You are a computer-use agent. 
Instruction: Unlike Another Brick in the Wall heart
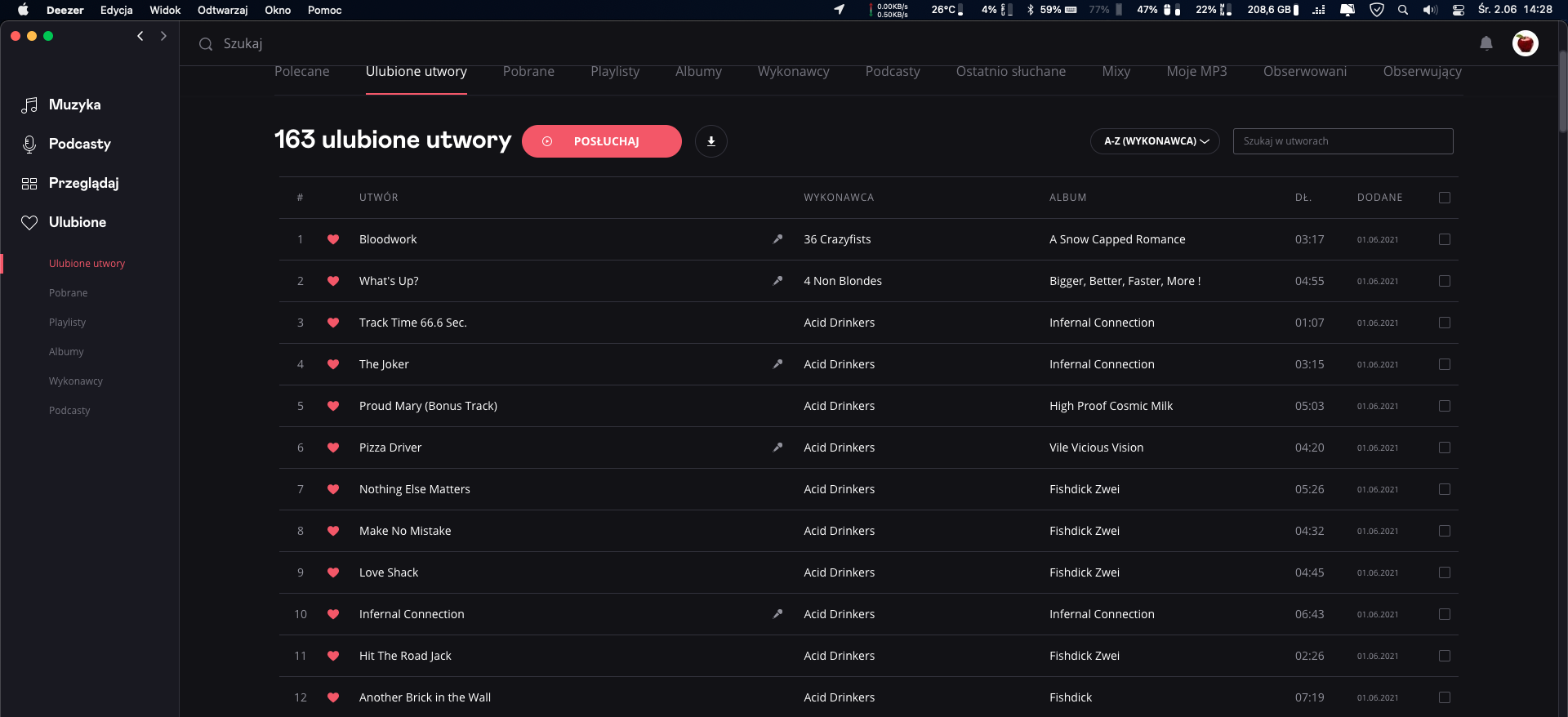point(333,697)
